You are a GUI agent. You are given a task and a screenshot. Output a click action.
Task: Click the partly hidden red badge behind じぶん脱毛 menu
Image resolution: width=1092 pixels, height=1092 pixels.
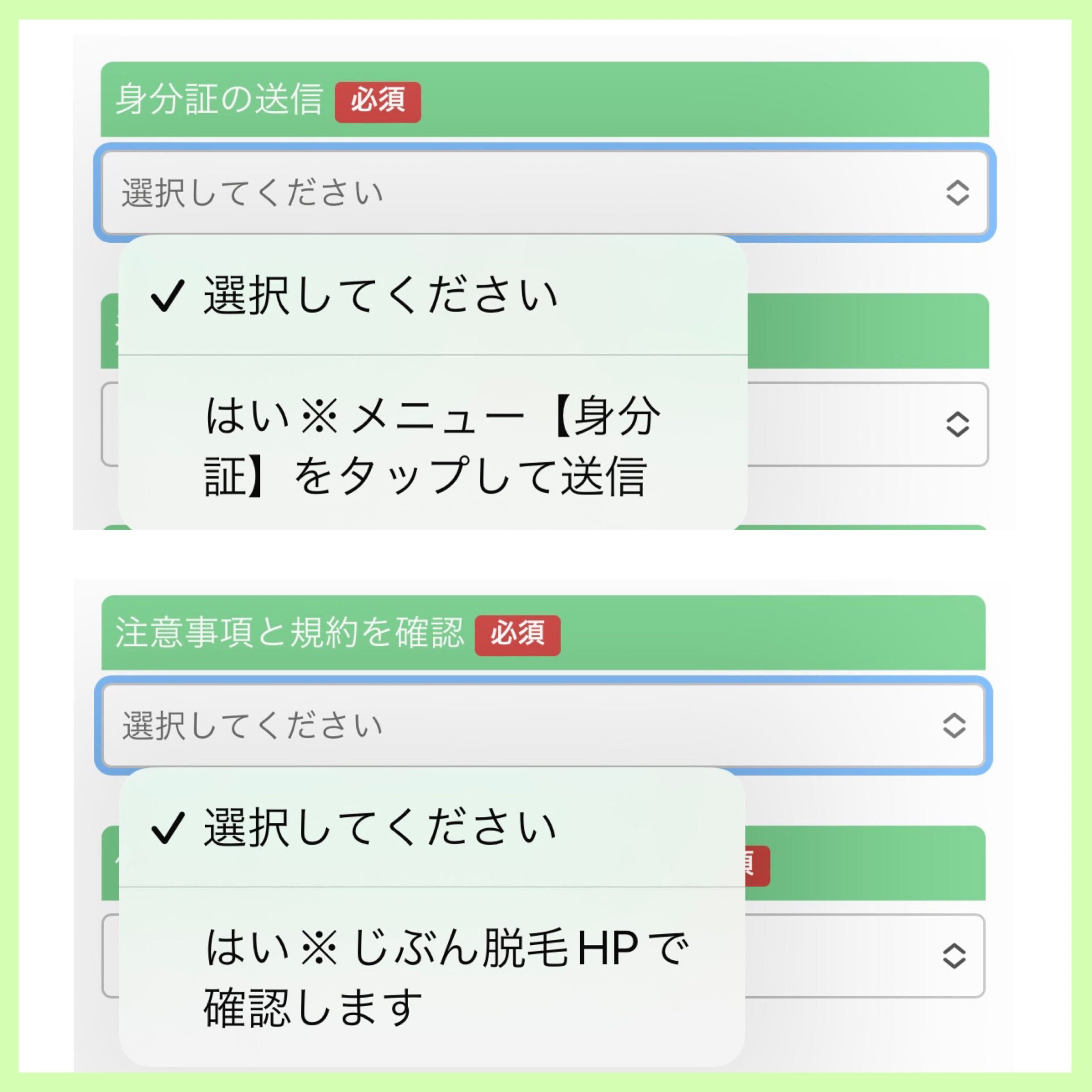(758, 865)
